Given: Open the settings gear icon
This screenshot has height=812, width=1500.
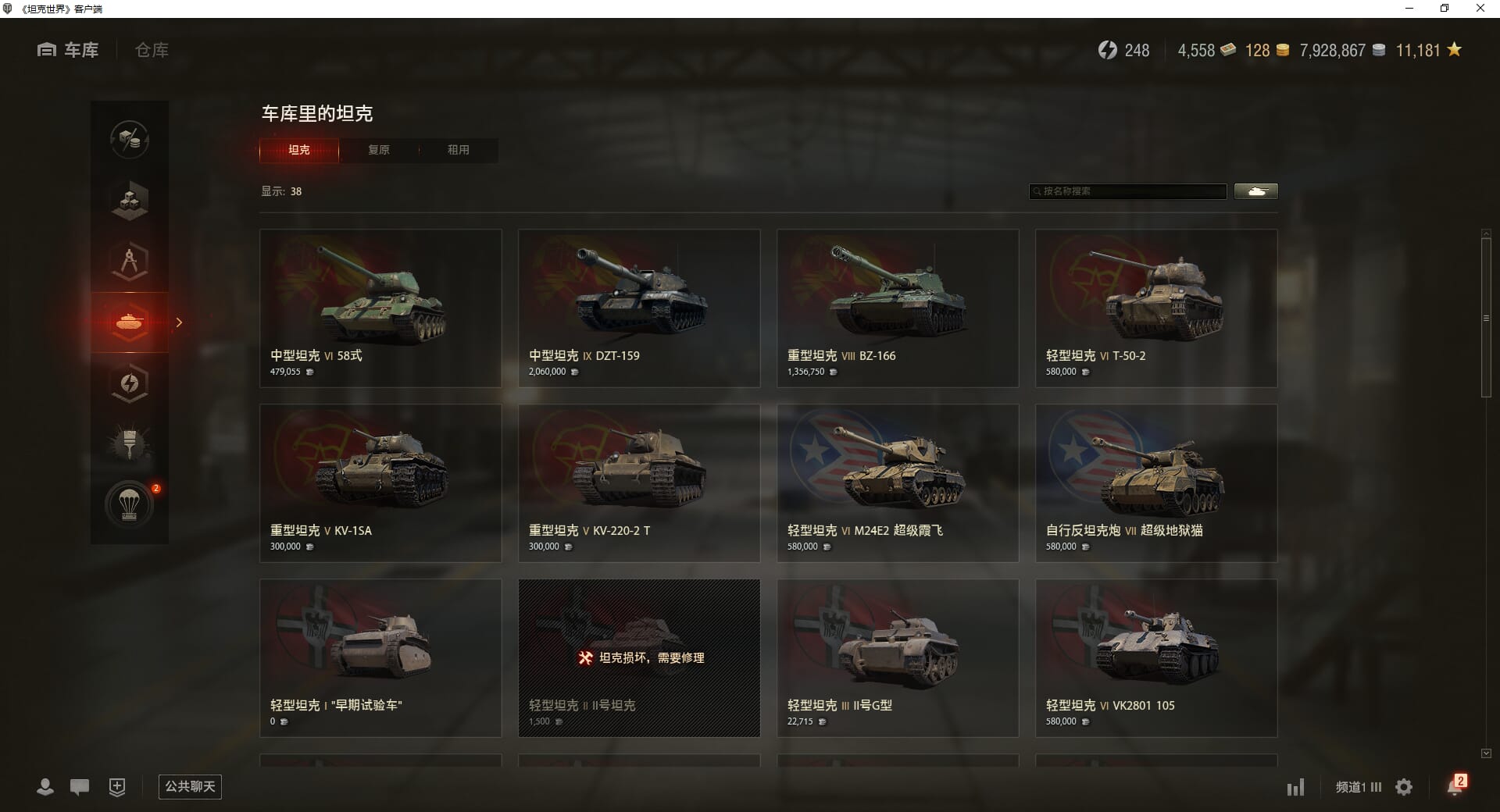Looking at the screenshot, I should pyautogui.click(x=1404, y=787).
